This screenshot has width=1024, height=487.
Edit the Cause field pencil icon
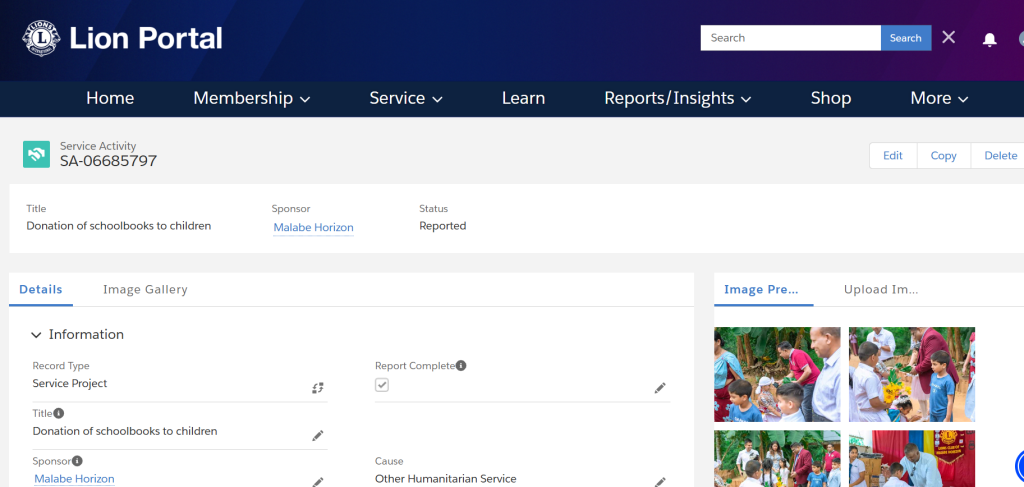660,482
